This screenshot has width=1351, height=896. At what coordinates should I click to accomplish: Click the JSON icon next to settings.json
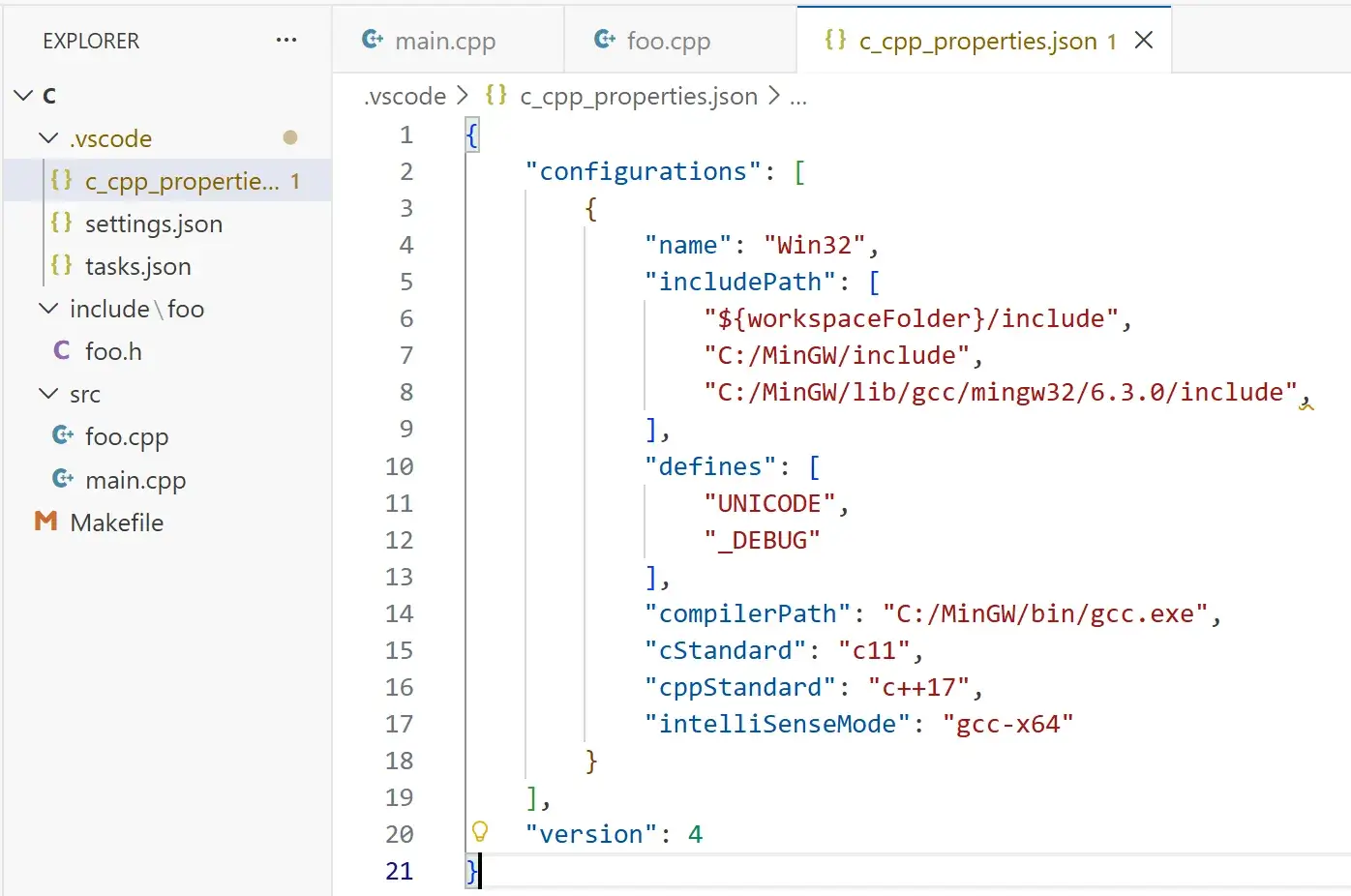pos(61,224)
